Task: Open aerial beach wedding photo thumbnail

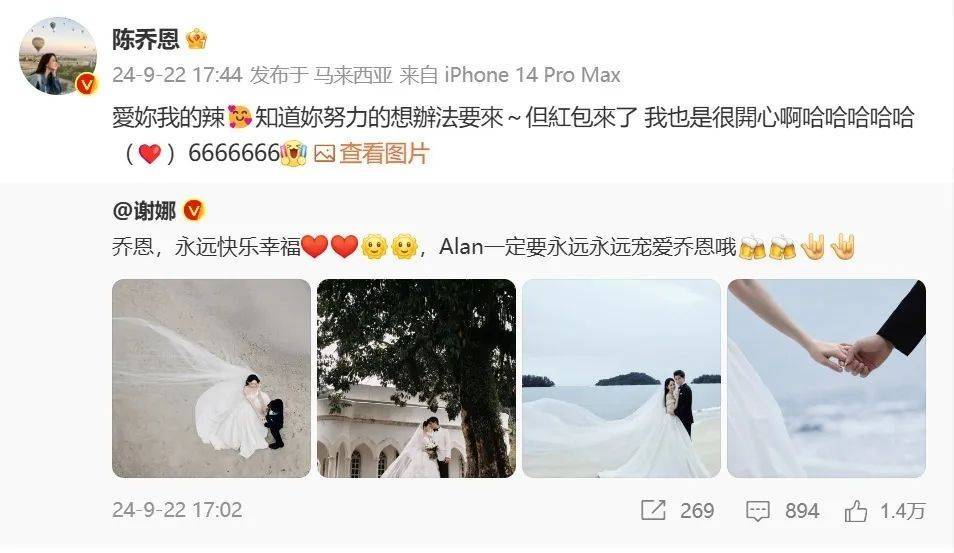Action: coord(211,378)
